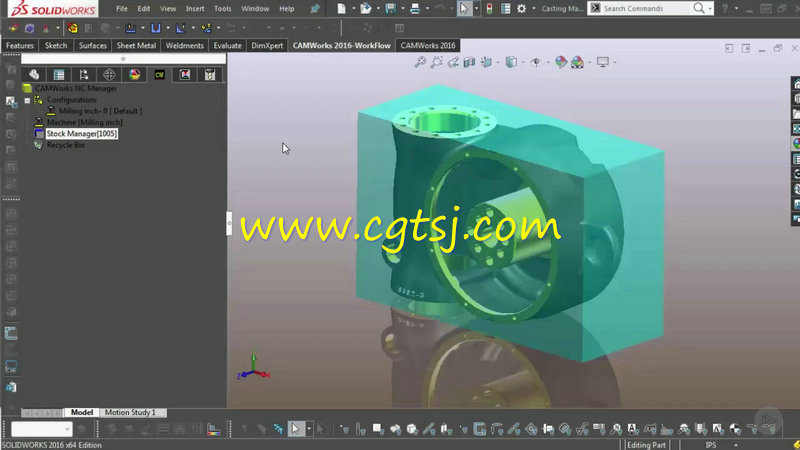This screenshot has height=450, width=800.
Task: Click Hide/Show Items eye icon
Action: coord(536,62)
